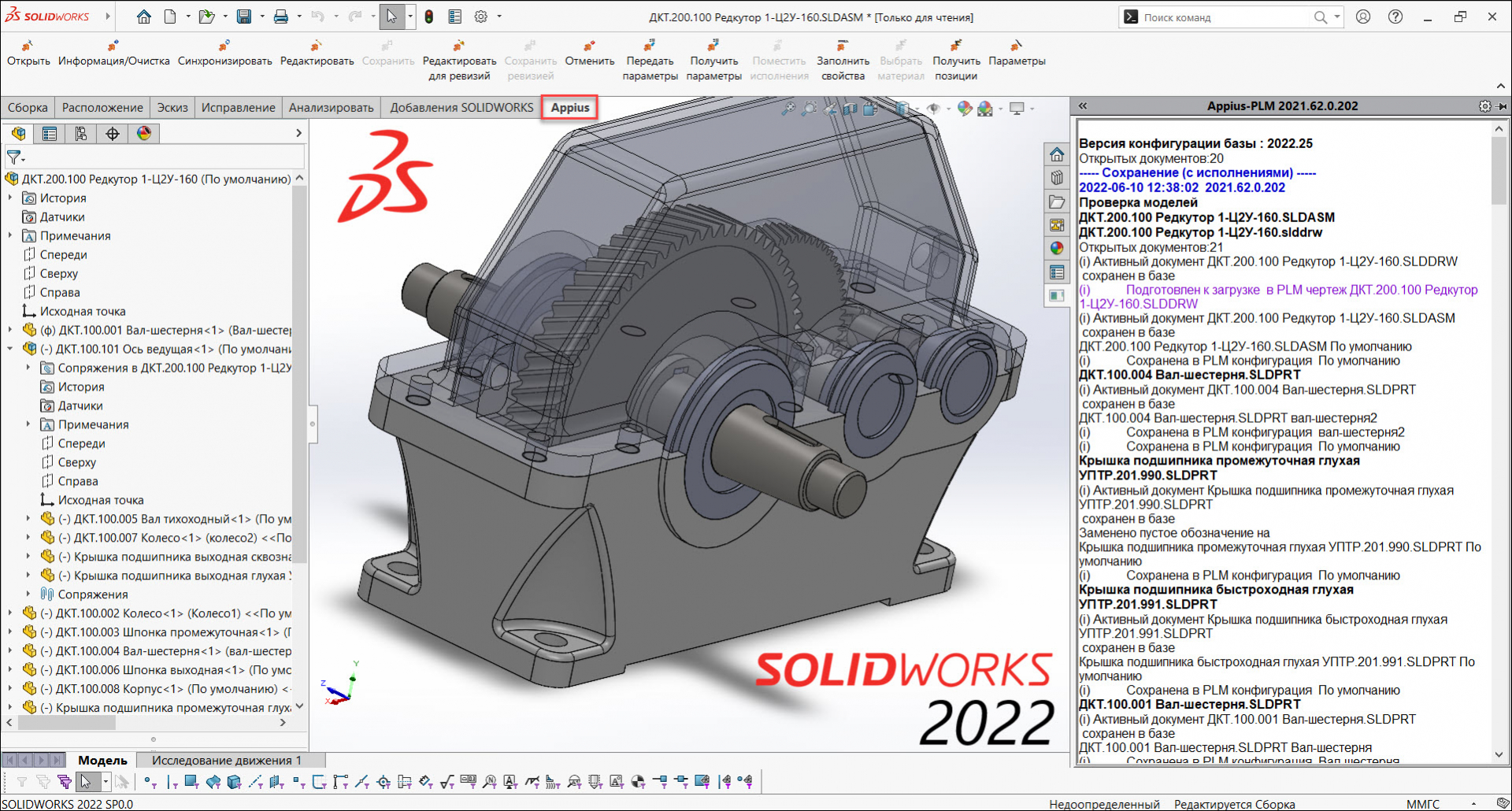Open the SOLIDWORKS Resources home task pane icon

(1057, 154)
